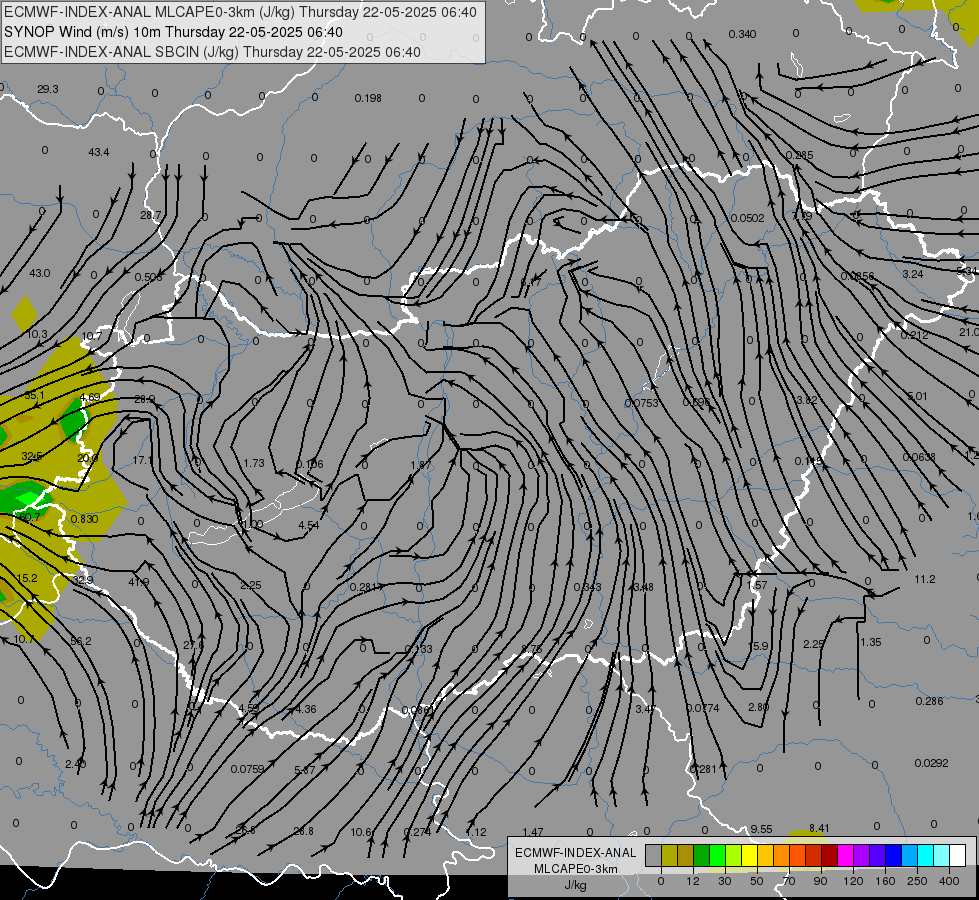Click the map value '1.87'
This screenshot has height=900, width=979.
pos(421,464)
